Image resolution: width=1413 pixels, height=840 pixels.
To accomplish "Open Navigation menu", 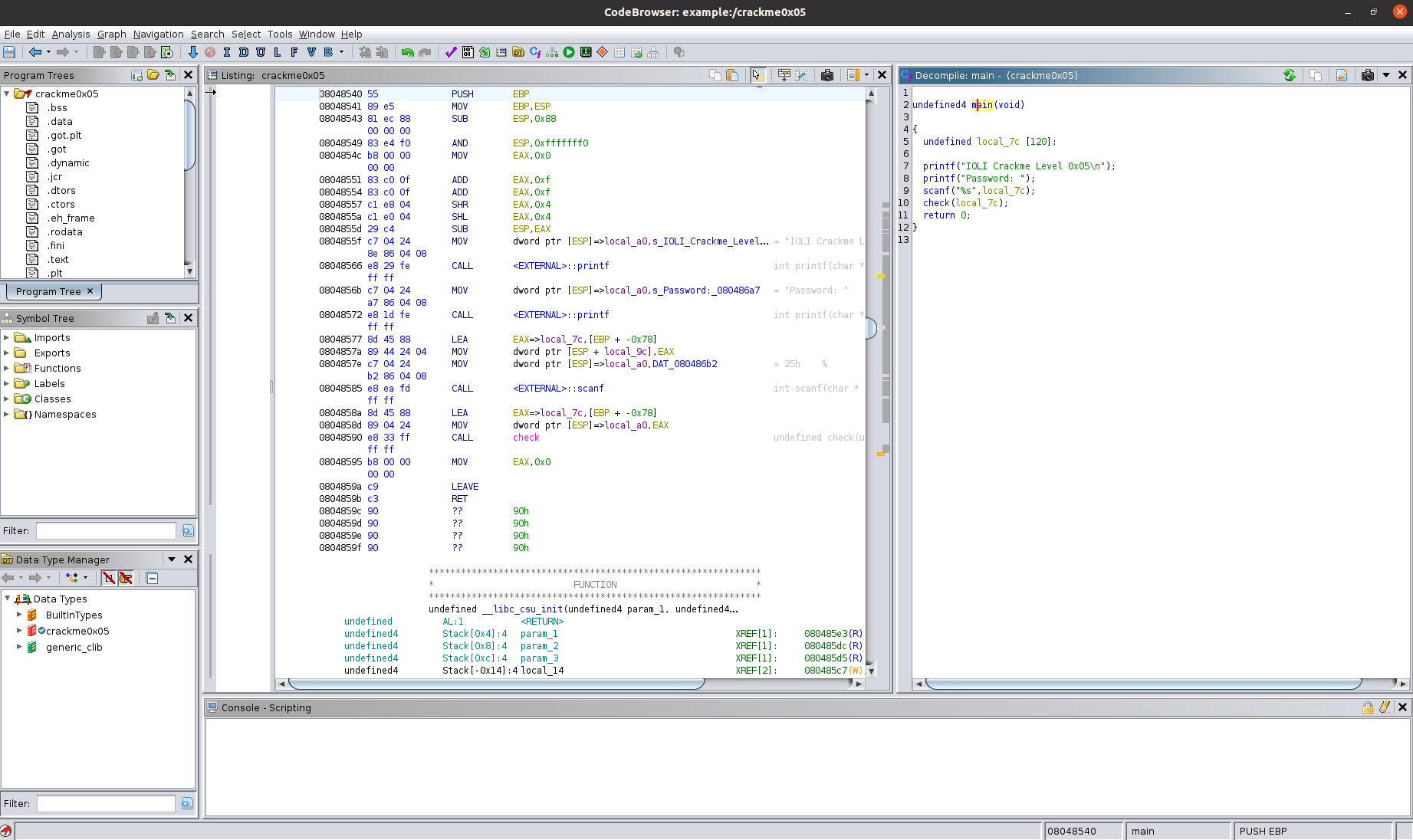I will coord(158,34).
